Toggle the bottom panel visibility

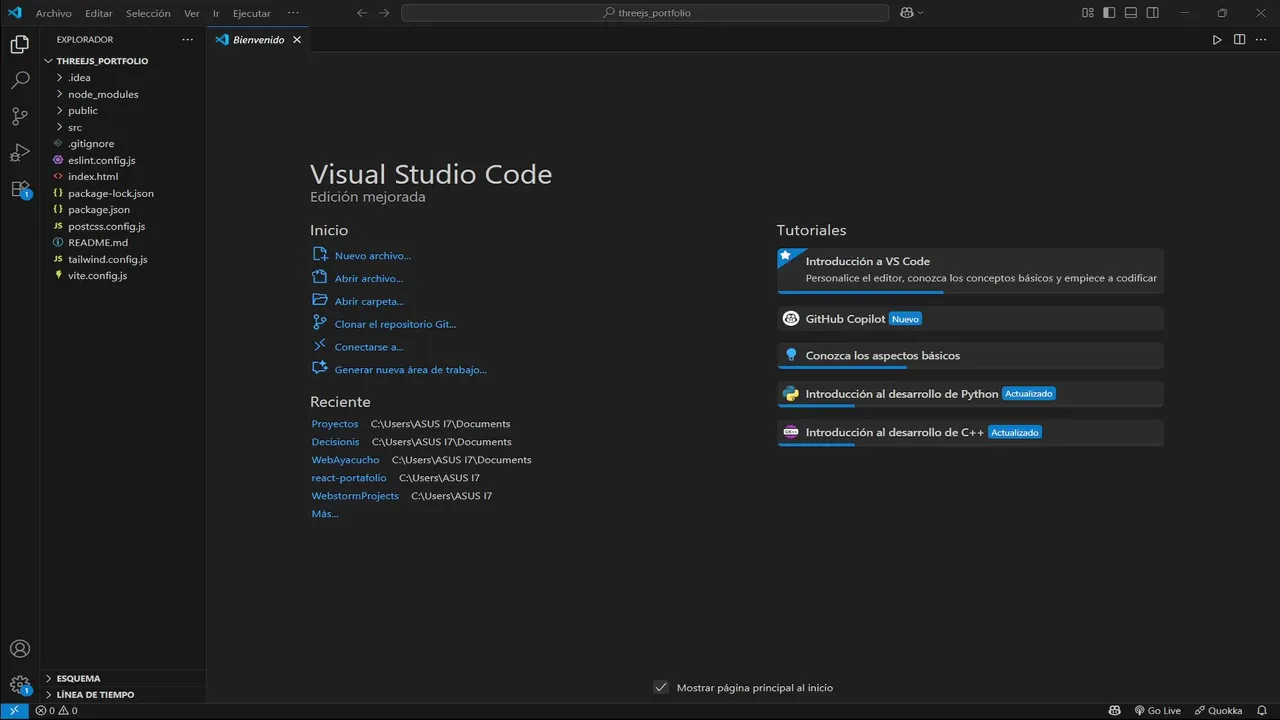point(1131,13)
